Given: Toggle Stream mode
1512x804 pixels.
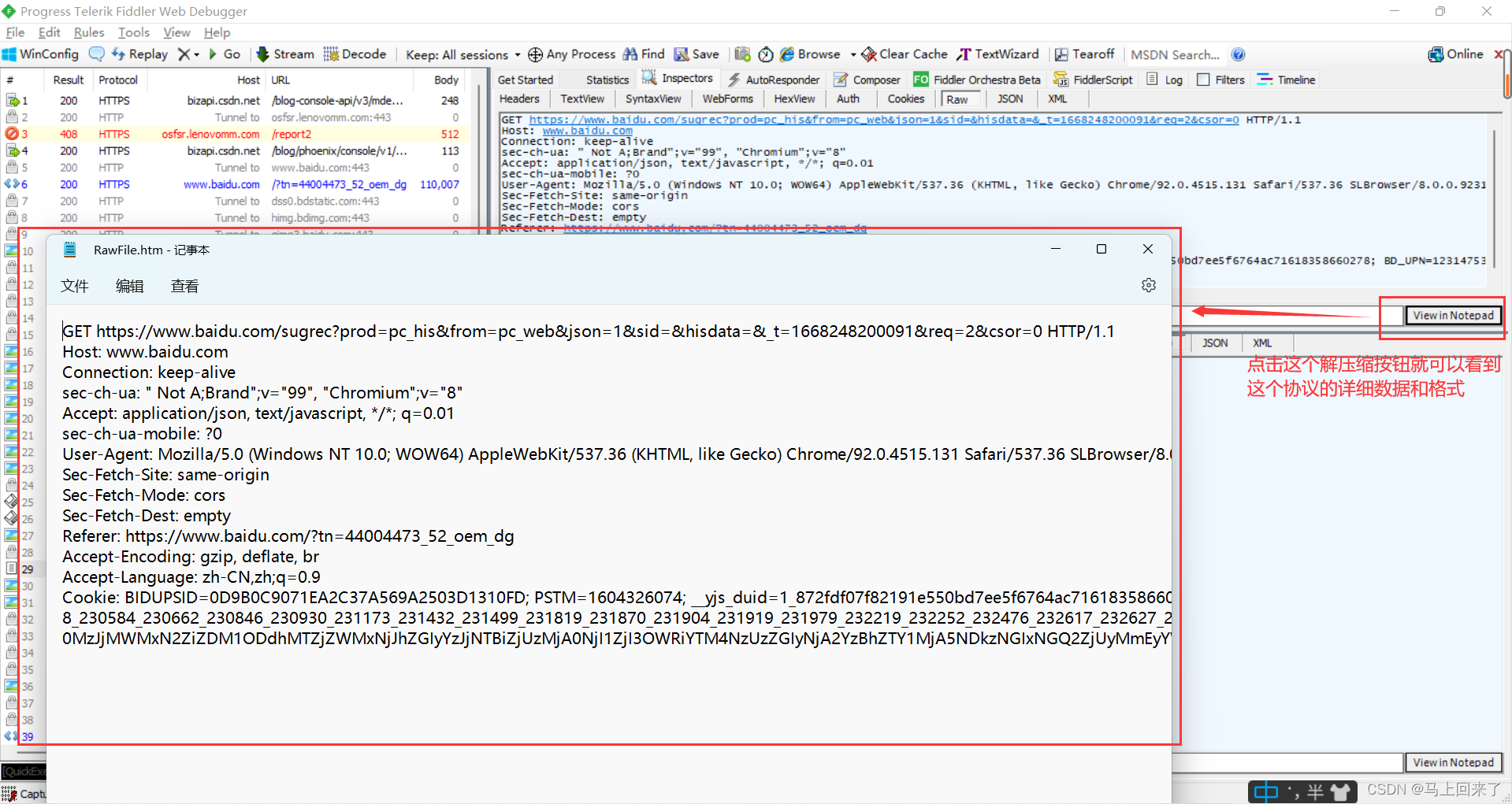Looking at the screenshot, I should (x=285, y=54).
